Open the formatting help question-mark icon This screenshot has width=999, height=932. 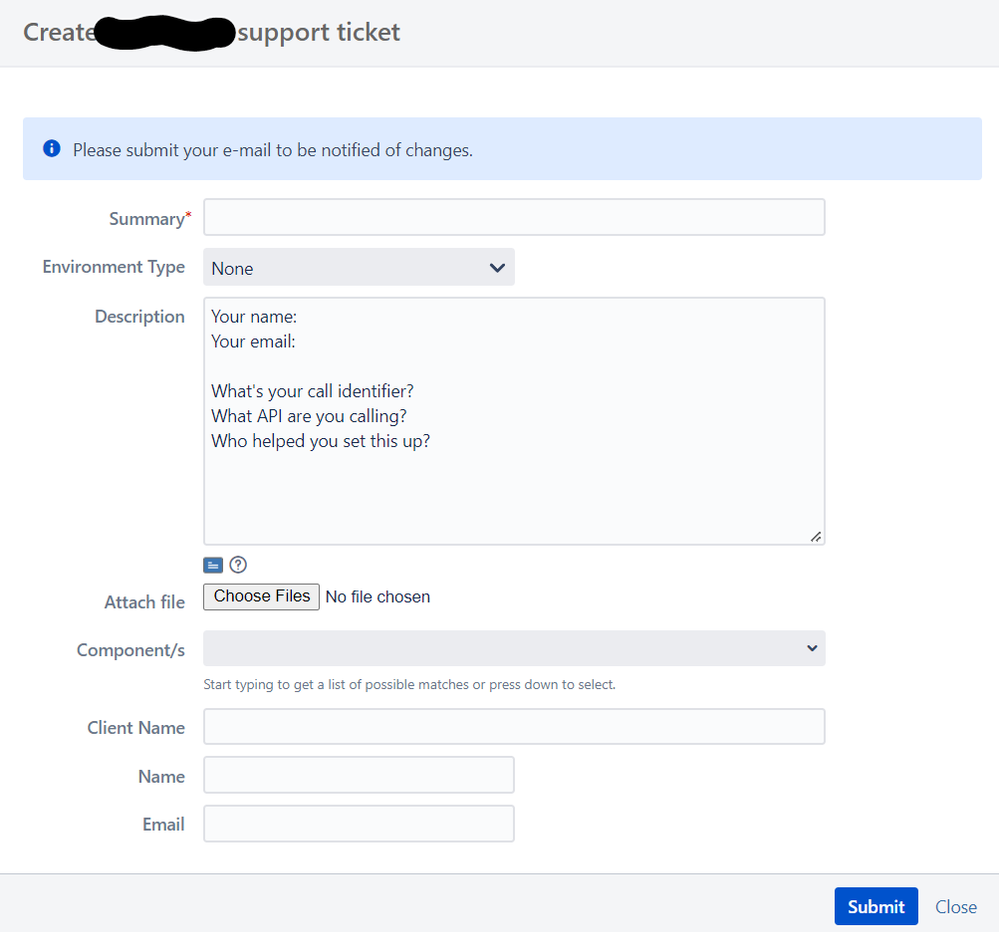click(x=238, y=565)
